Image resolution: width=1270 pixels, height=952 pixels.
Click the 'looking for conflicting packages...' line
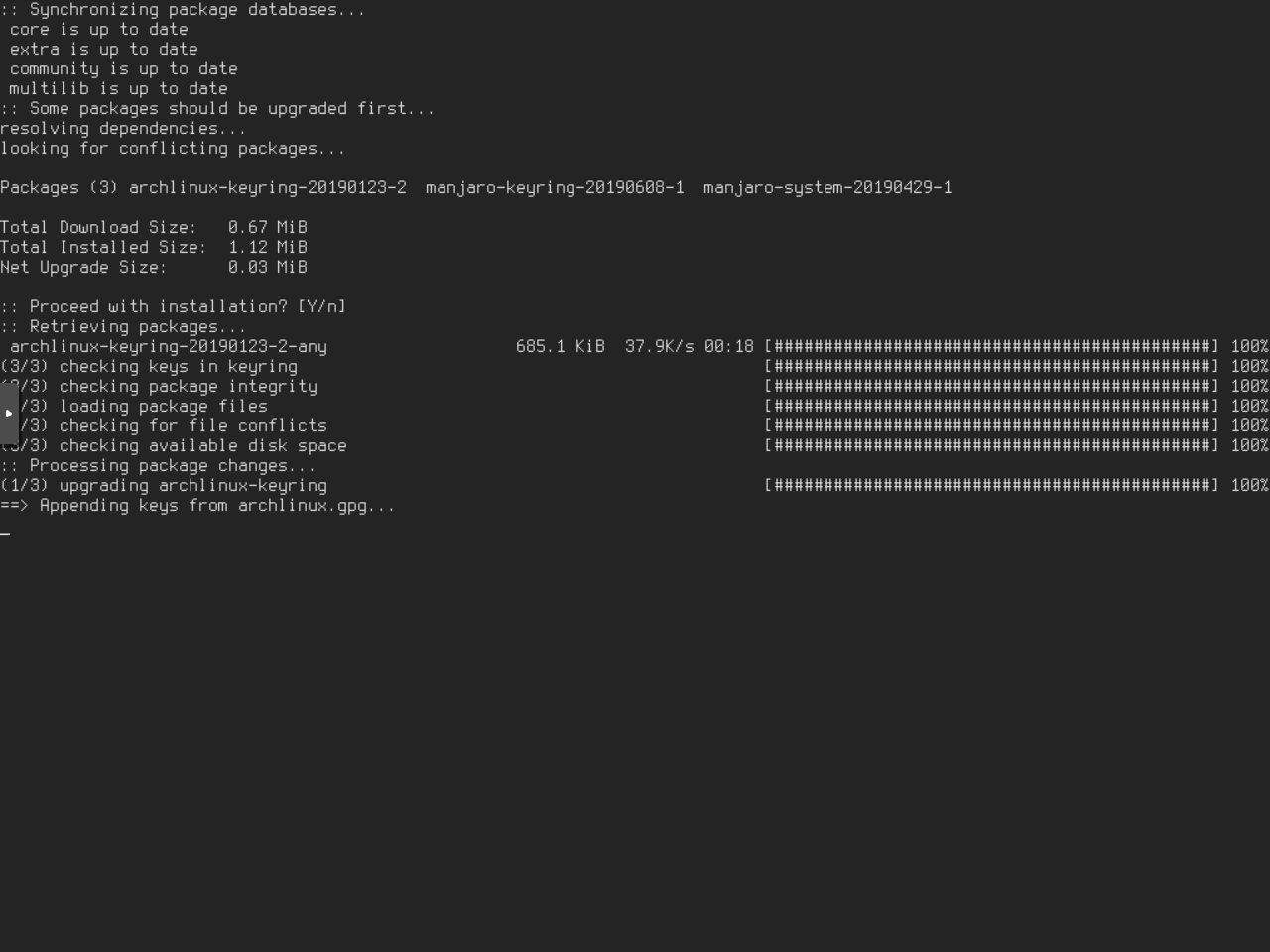[x=173, y=148]
